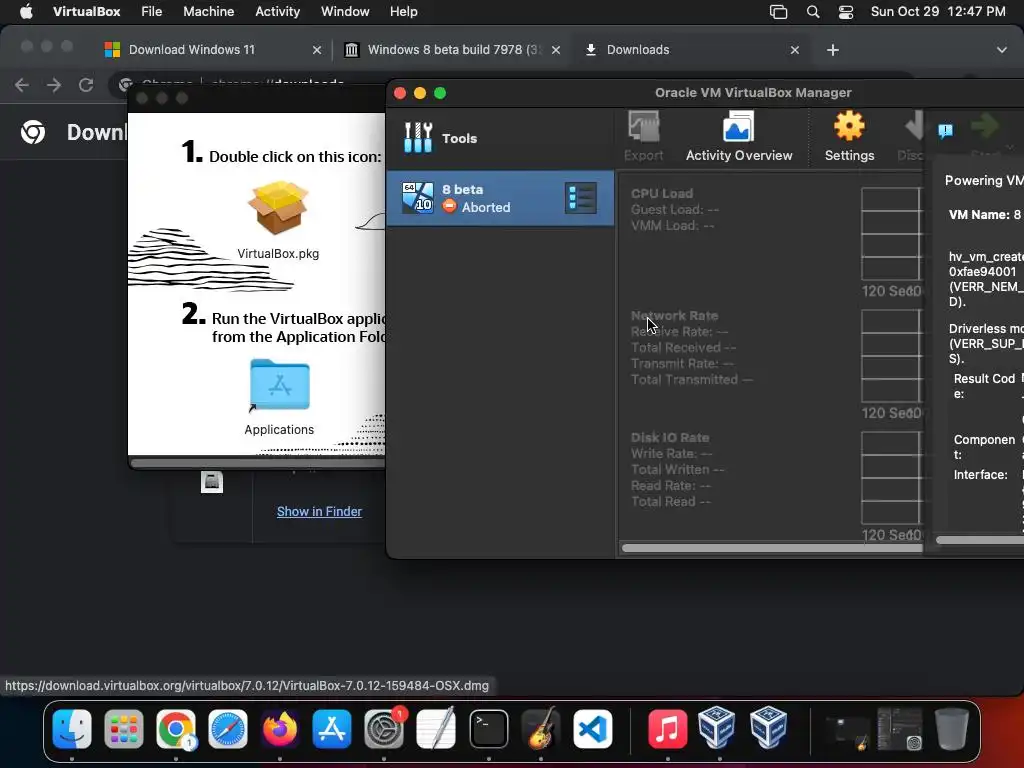Click the Network Rate label
1024x768 pixels.
674,315
